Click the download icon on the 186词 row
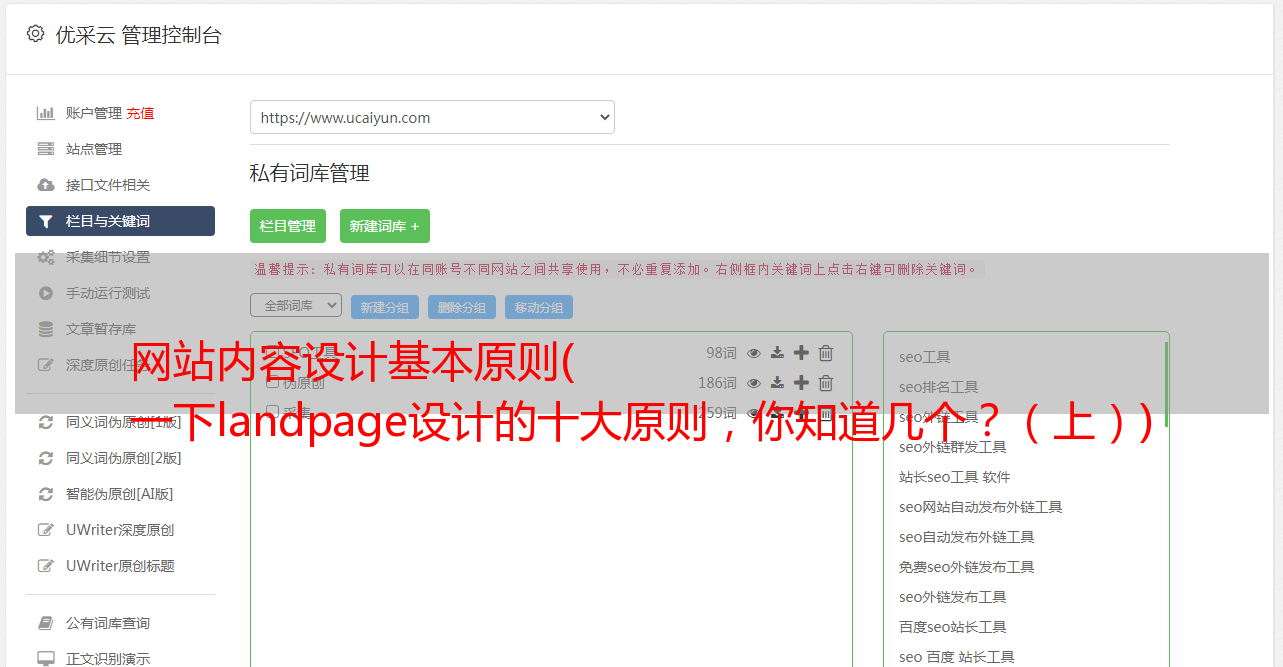Image resolution: width=1283 pixels, height=667 pixels. 777,383
